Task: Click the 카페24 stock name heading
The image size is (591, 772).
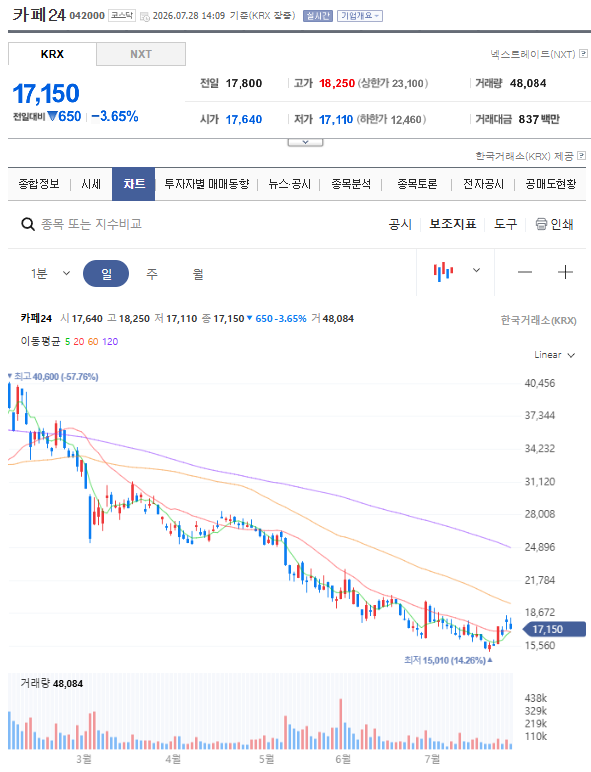Action: click(39, 15)
